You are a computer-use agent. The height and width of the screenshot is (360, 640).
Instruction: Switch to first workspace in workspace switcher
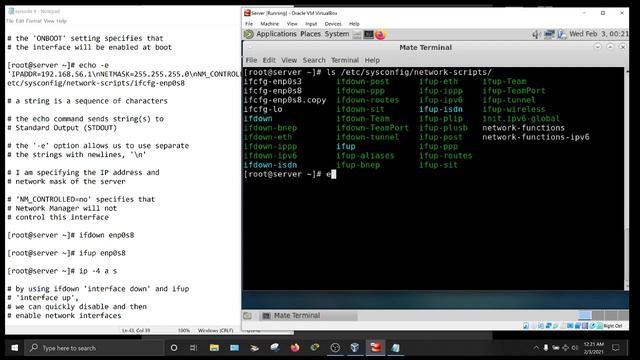click(x=585, y=315)
